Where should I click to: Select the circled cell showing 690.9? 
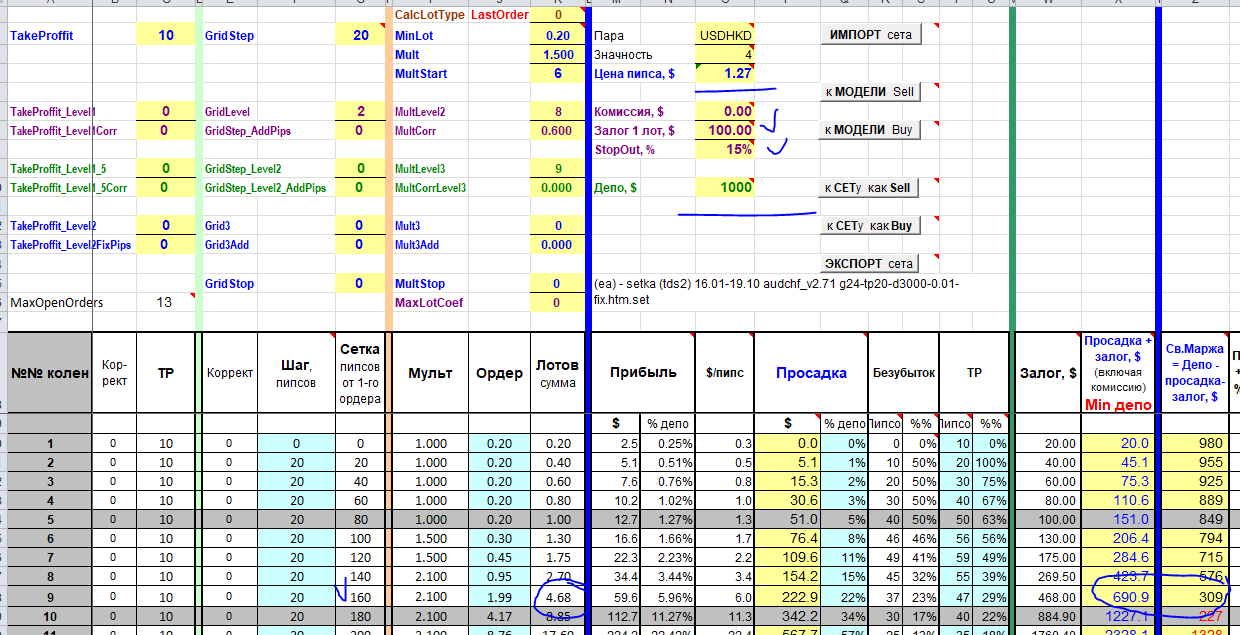click(x=1119, y=596)
